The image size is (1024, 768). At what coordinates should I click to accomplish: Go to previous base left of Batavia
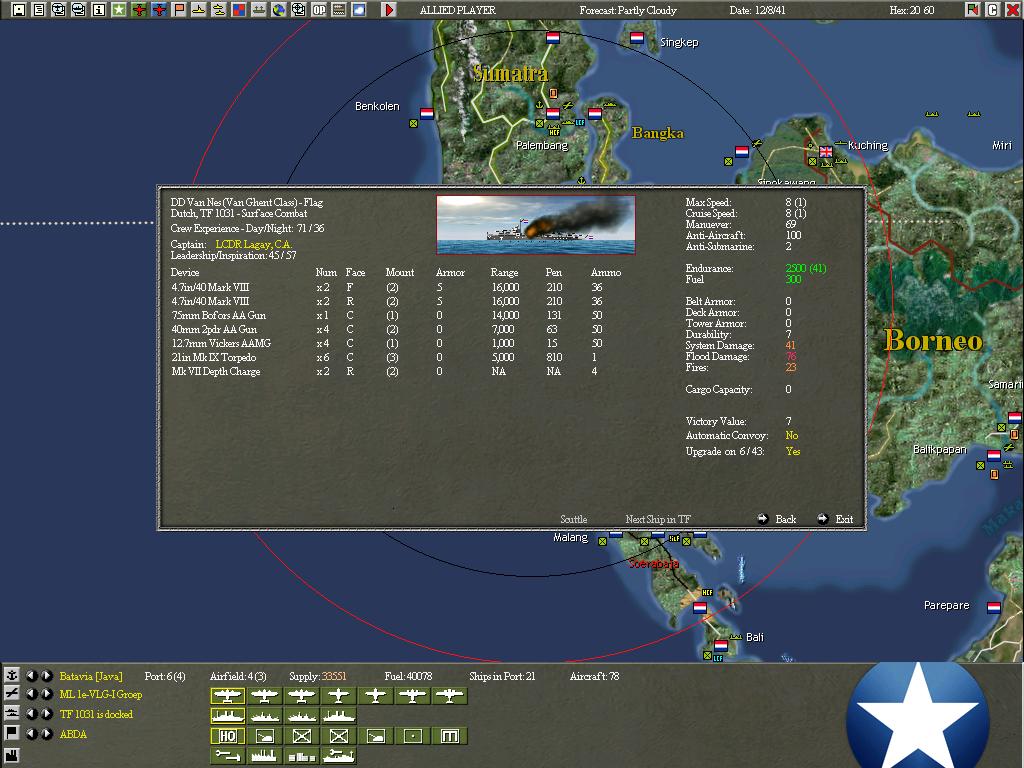click(31, 675)
